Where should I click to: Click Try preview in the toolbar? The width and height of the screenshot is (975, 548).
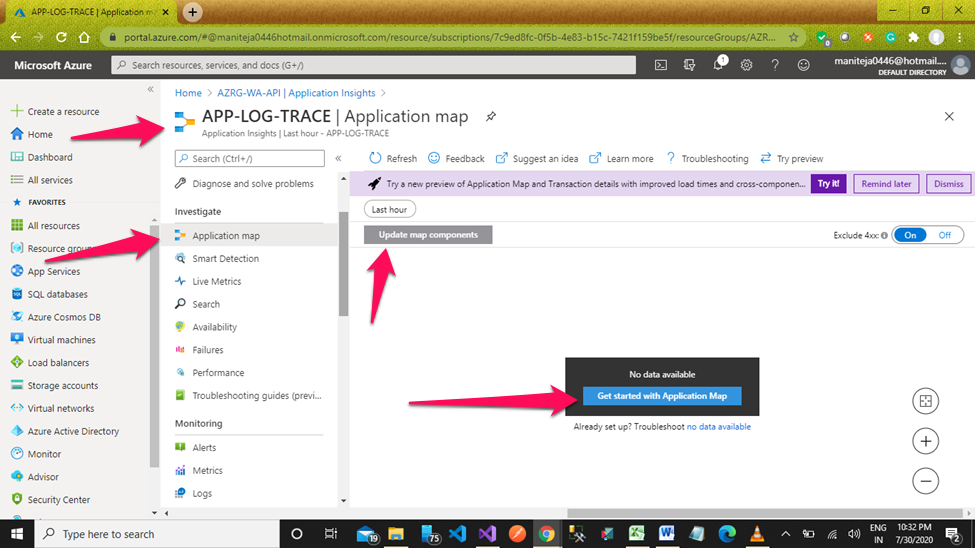[792, 159]
